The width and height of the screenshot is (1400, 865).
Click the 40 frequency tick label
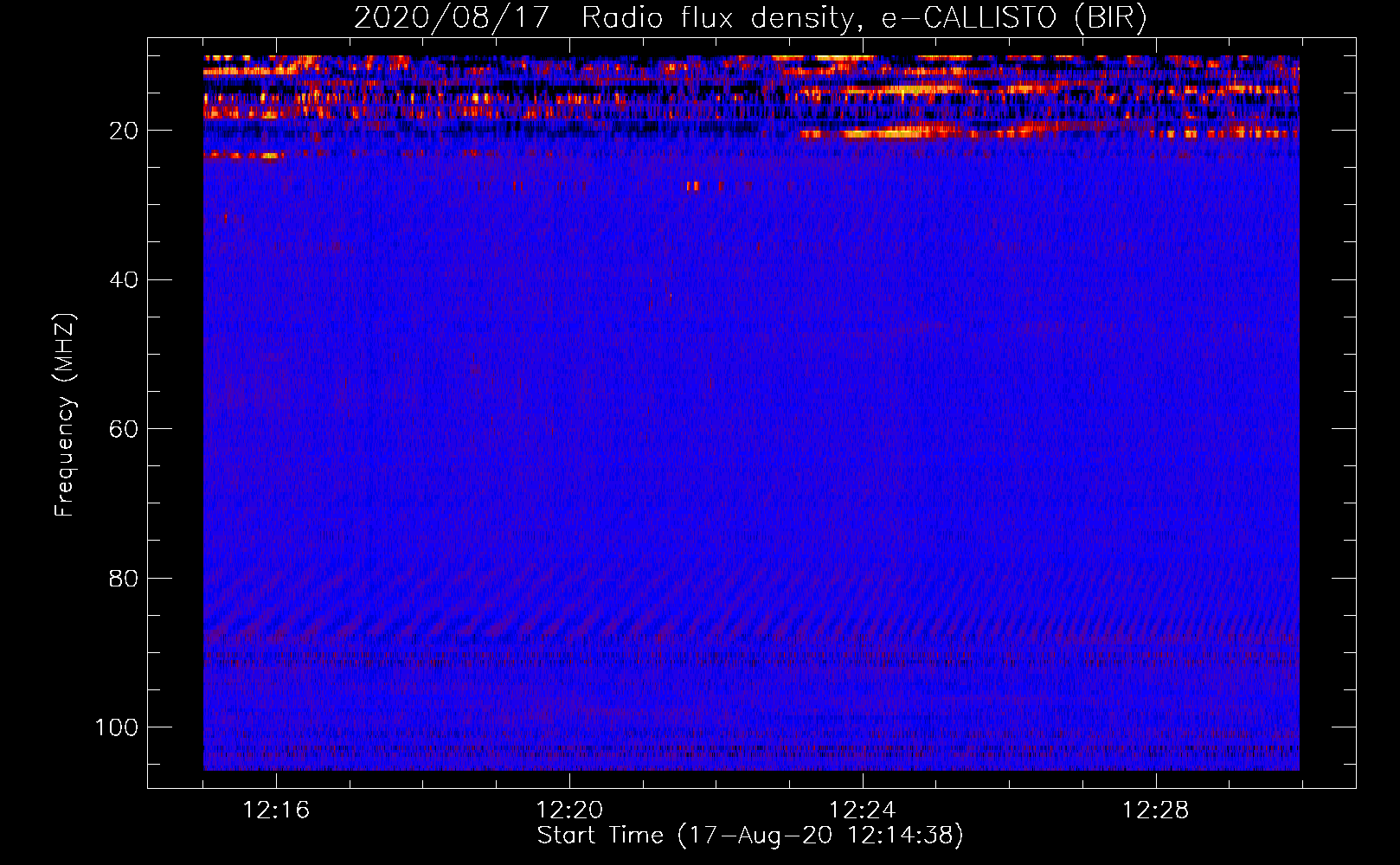click(124, 280)
